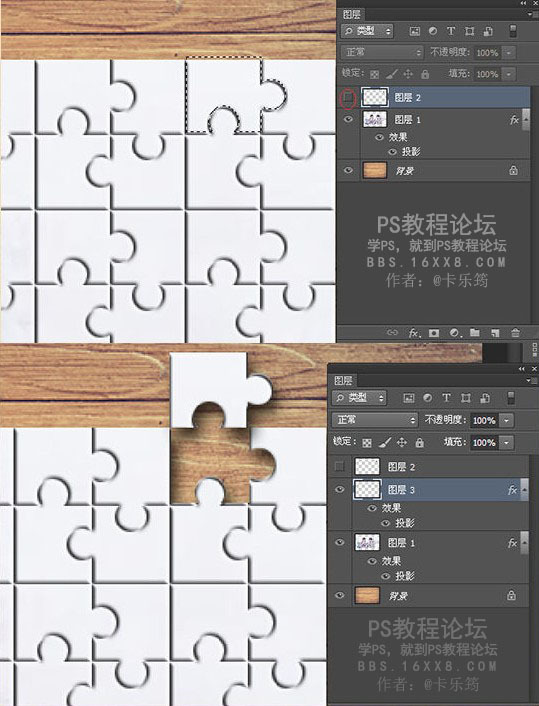The width and height of the screenshot is (539, 706).
Task: Open the 不透明度 arrow in the panel with highlighted 图层 2
Action: (508, 52)
